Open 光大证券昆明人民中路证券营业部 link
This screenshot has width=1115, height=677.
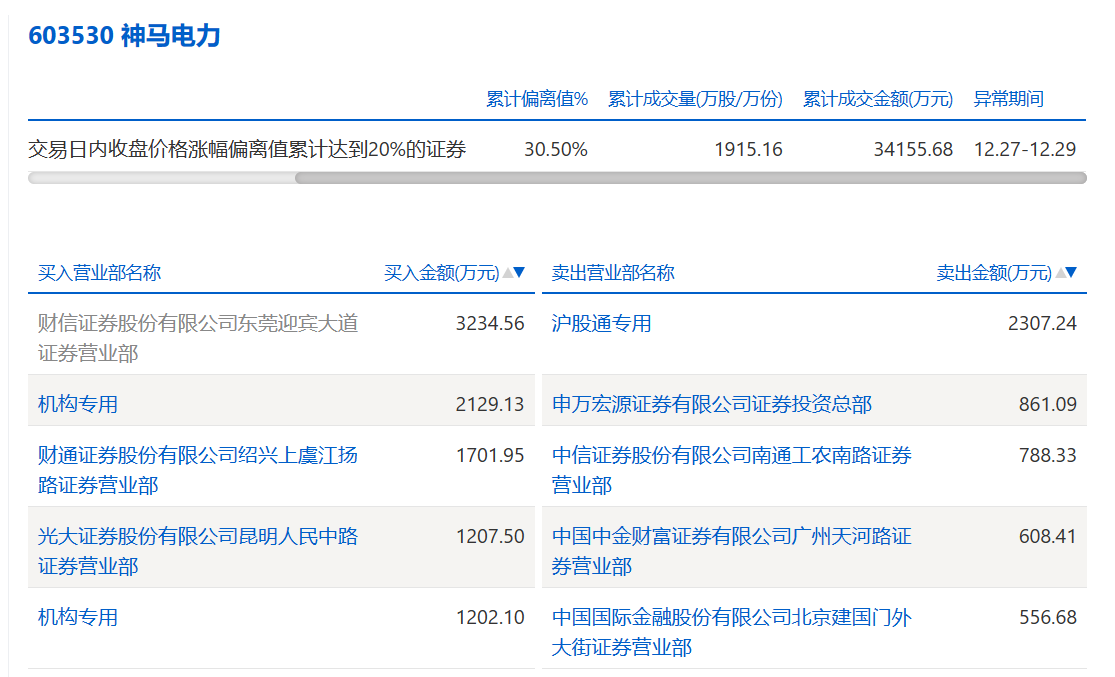pyautogui.click(x=198, y=551)
